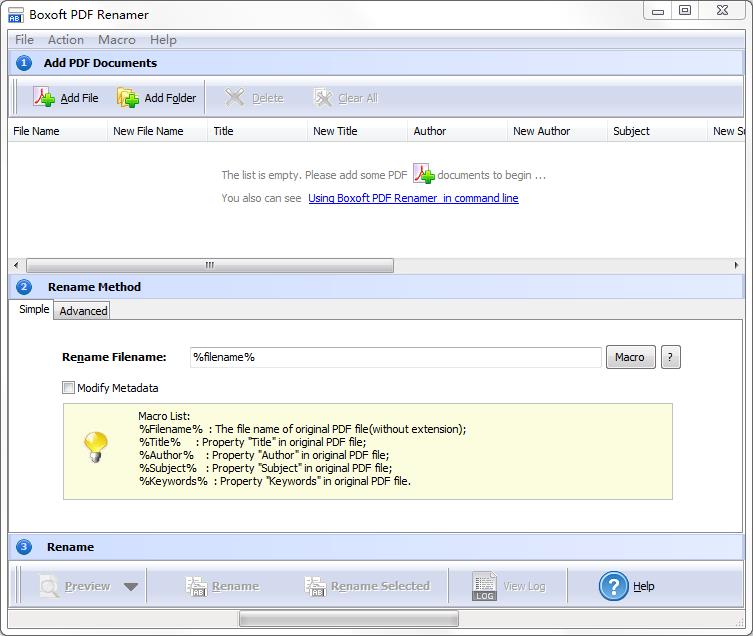Image resolution: width=753 pixels, height=636 pixels.
Task: Click the New Author column header
Action: (x=557, y=131)
